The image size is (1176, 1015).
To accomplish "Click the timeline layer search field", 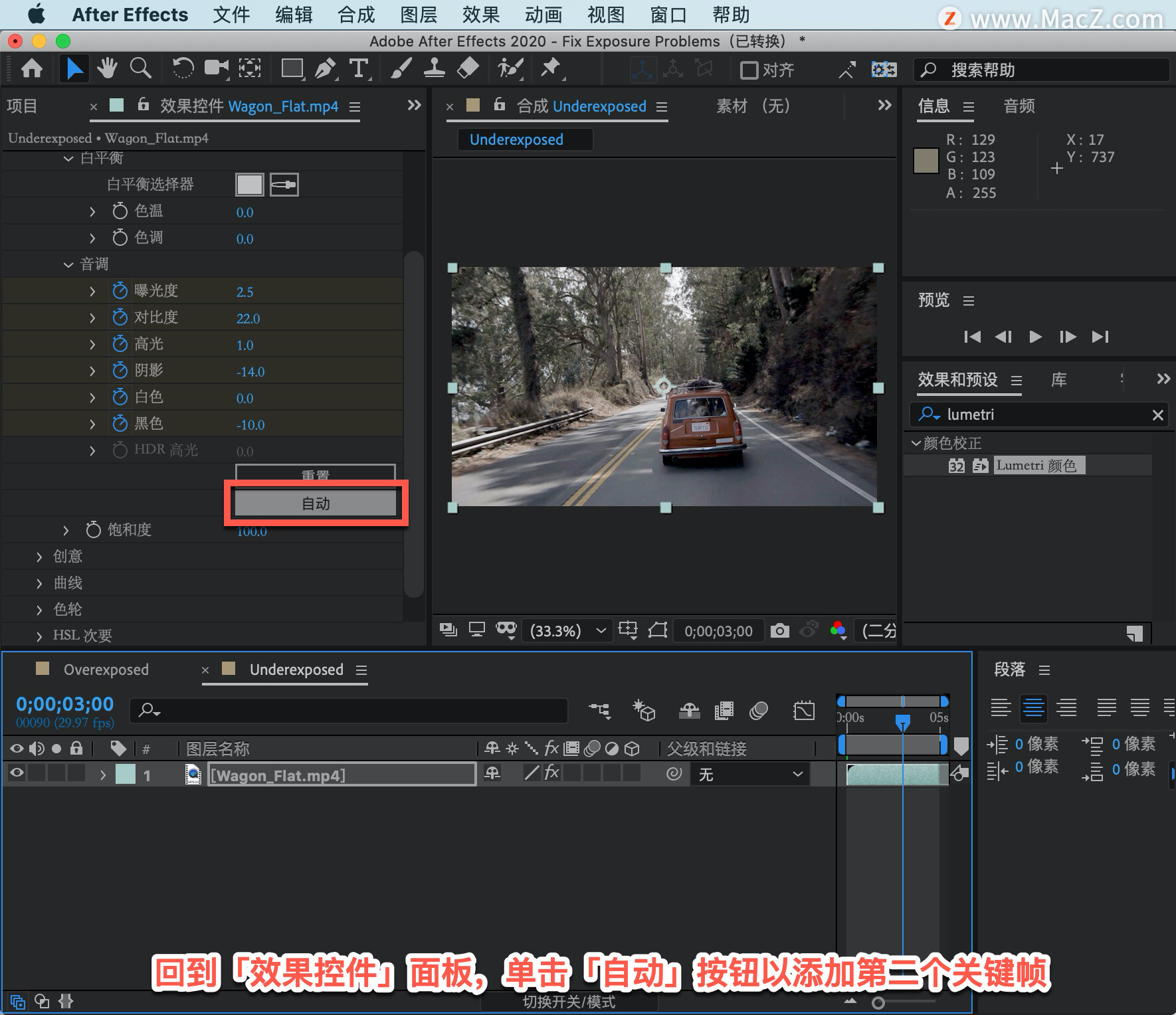I will pyautogui.click(x=349, y=710).
